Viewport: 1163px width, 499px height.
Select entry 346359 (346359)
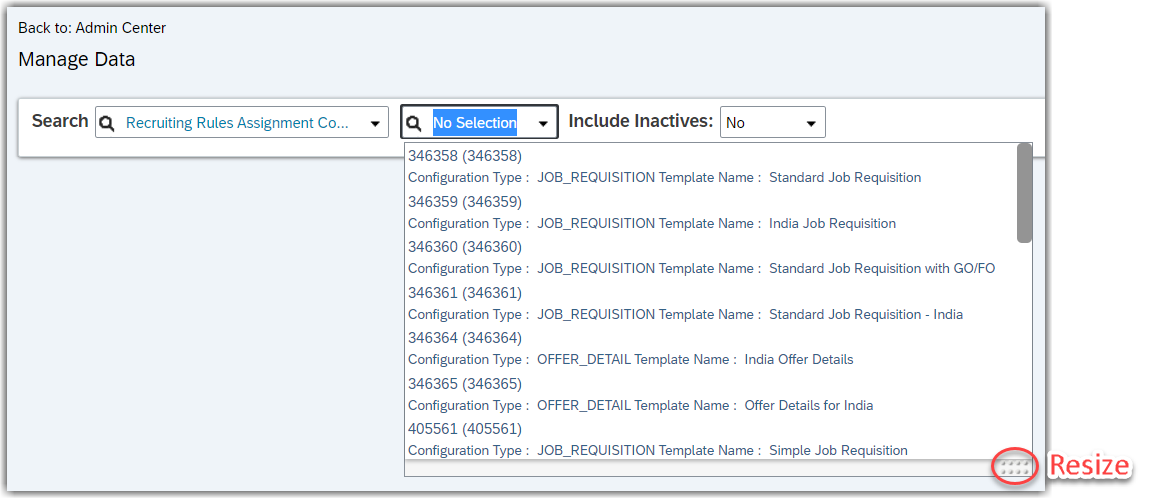tap(465, 202)
